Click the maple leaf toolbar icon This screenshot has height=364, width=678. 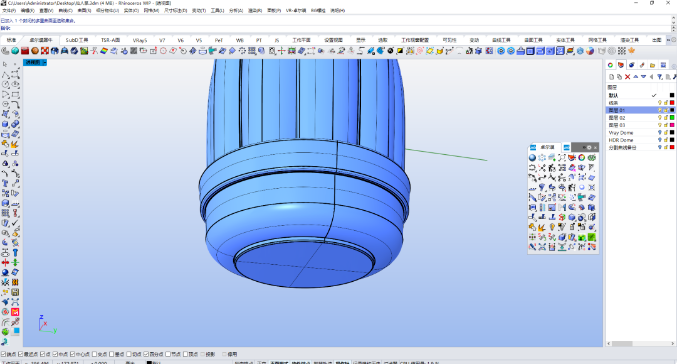coord(631,51)
